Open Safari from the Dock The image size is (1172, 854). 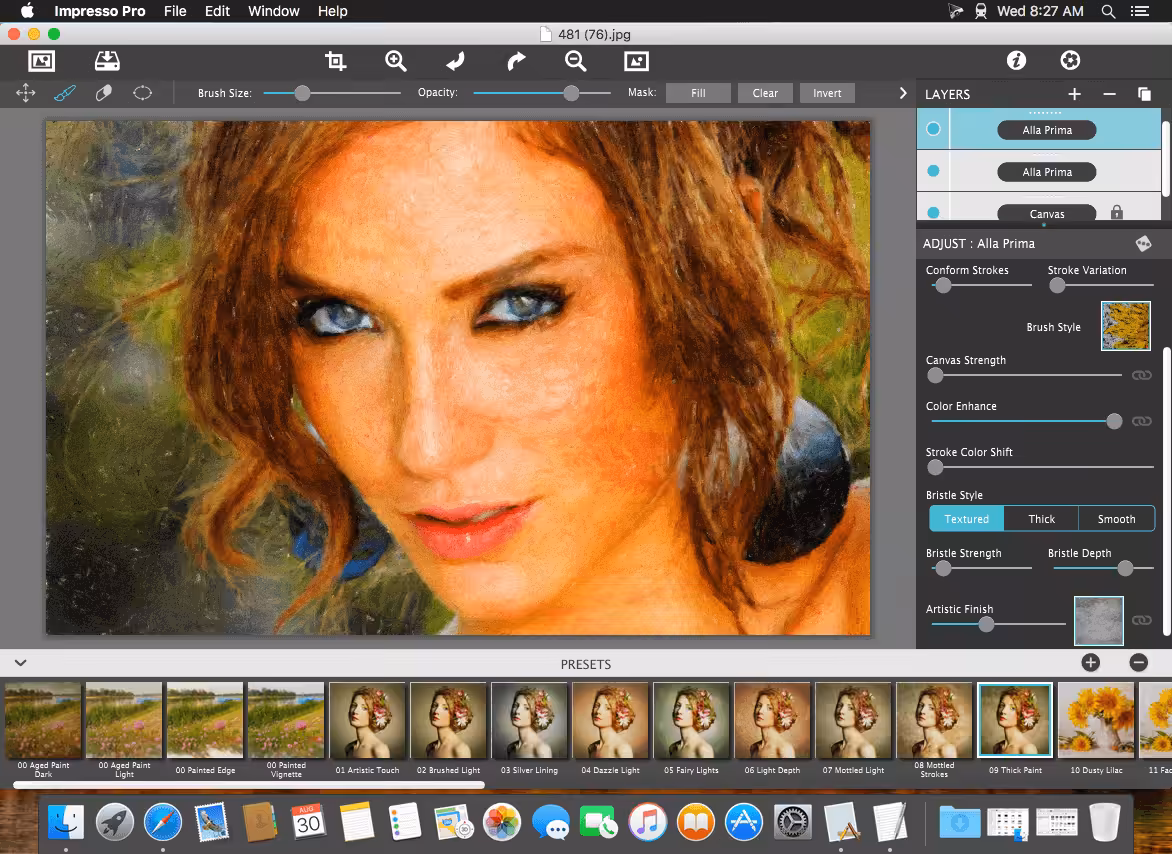pos(162,823)
